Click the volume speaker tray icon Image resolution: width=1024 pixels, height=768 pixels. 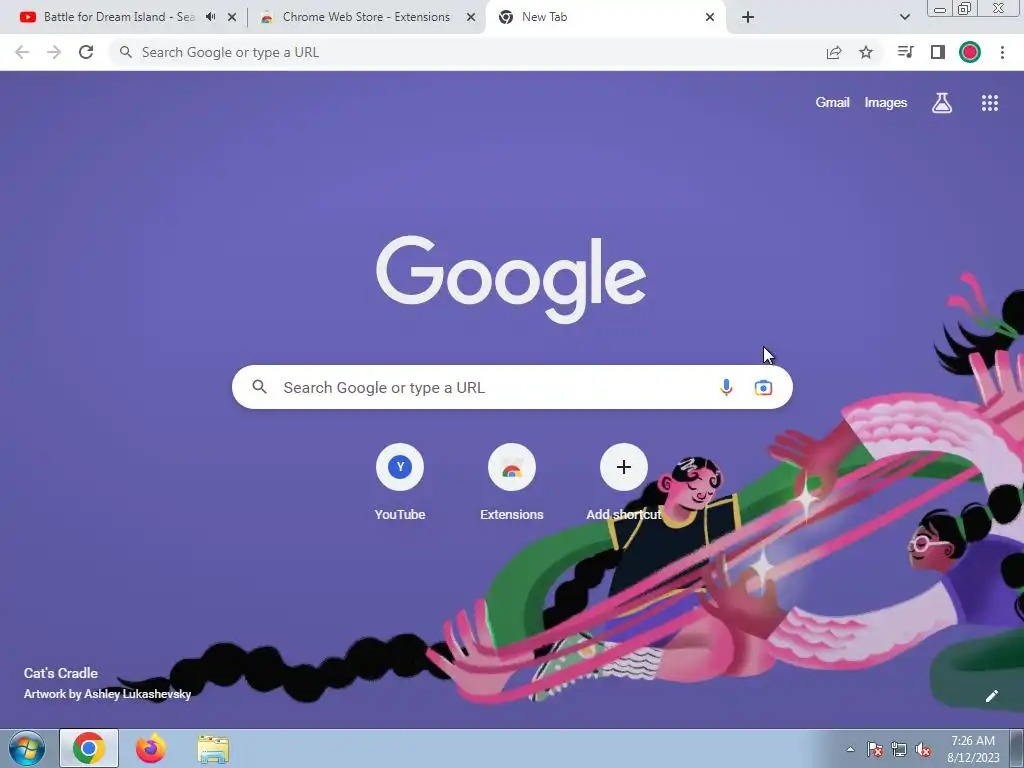point(923,749)
